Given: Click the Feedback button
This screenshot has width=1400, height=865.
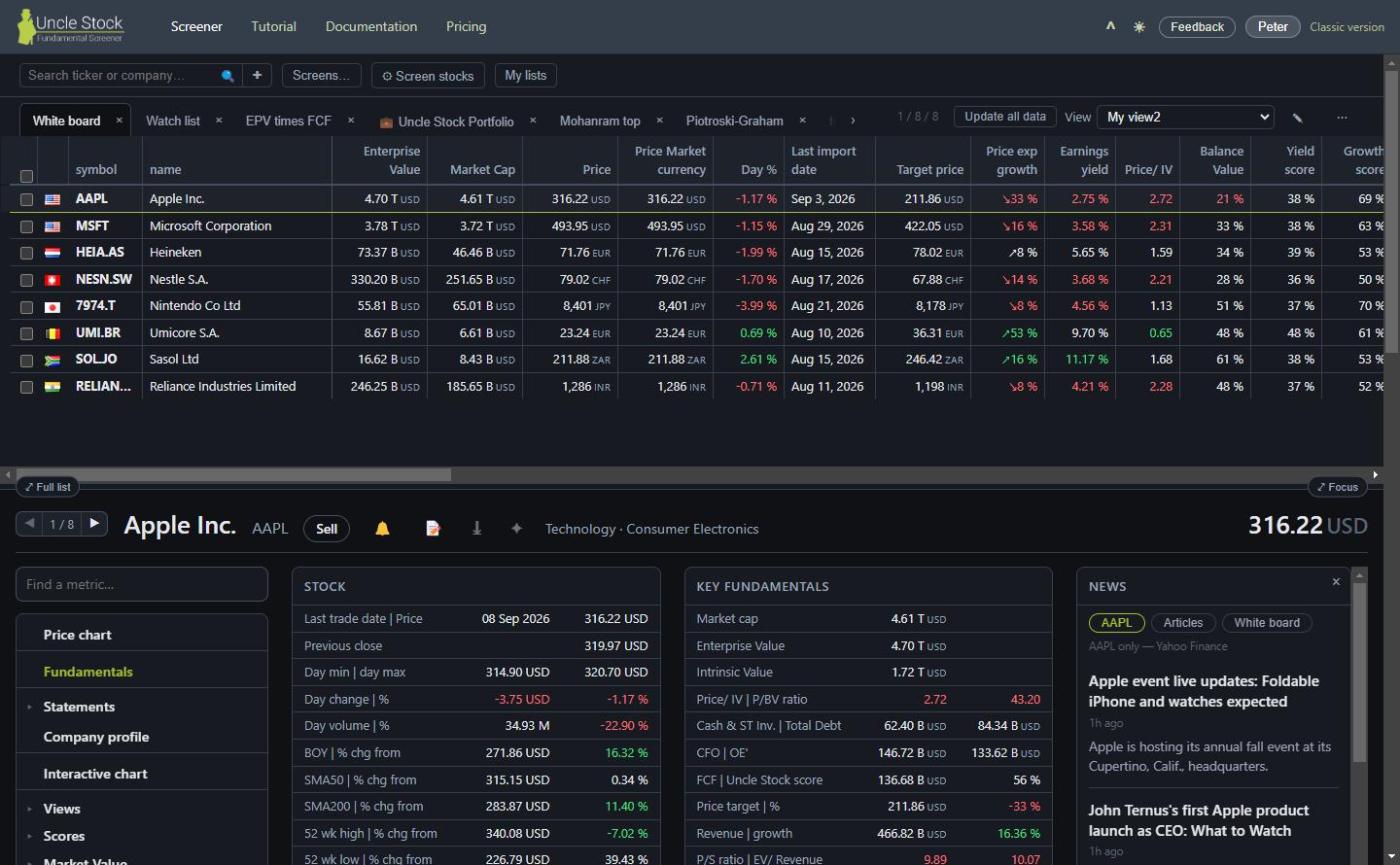Looking at the screenshot, I should coord(1197,27).
